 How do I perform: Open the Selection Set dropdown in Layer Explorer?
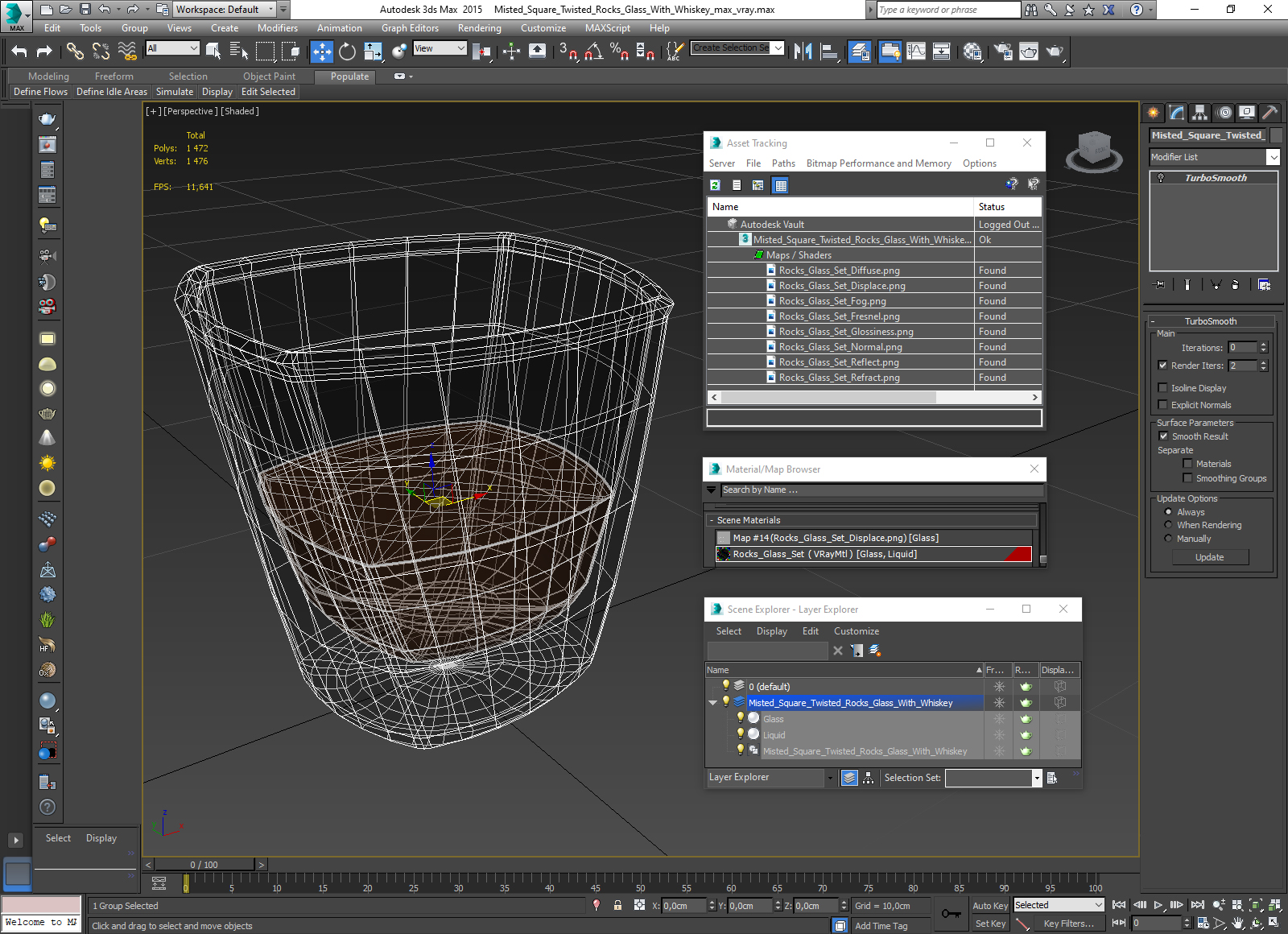[1037, 778]
